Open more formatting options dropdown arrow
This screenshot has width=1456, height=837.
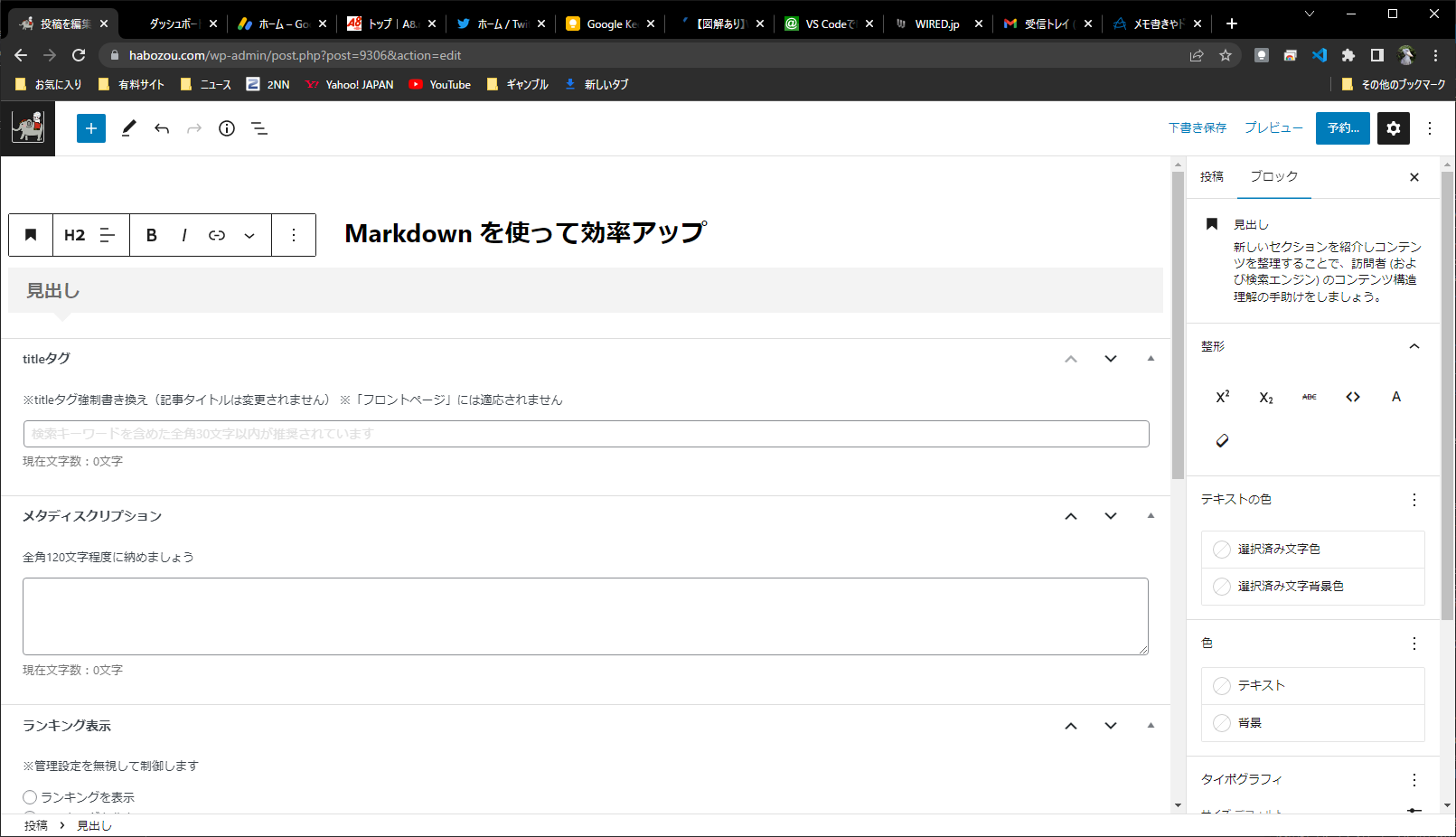[x=249, y=235]
